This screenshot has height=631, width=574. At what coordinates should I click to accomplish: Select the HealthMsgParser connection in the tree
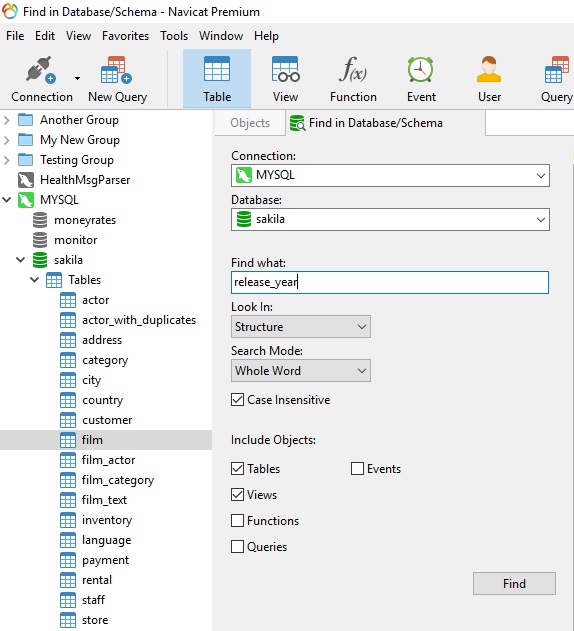pos(85,180)
